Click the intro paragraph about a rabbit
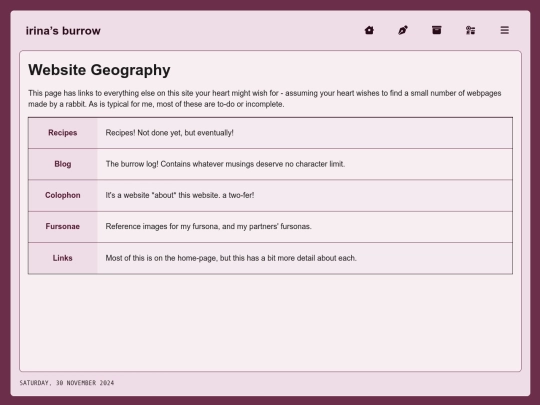Screen dimensions: 540x405 click(x=264, y=98)
